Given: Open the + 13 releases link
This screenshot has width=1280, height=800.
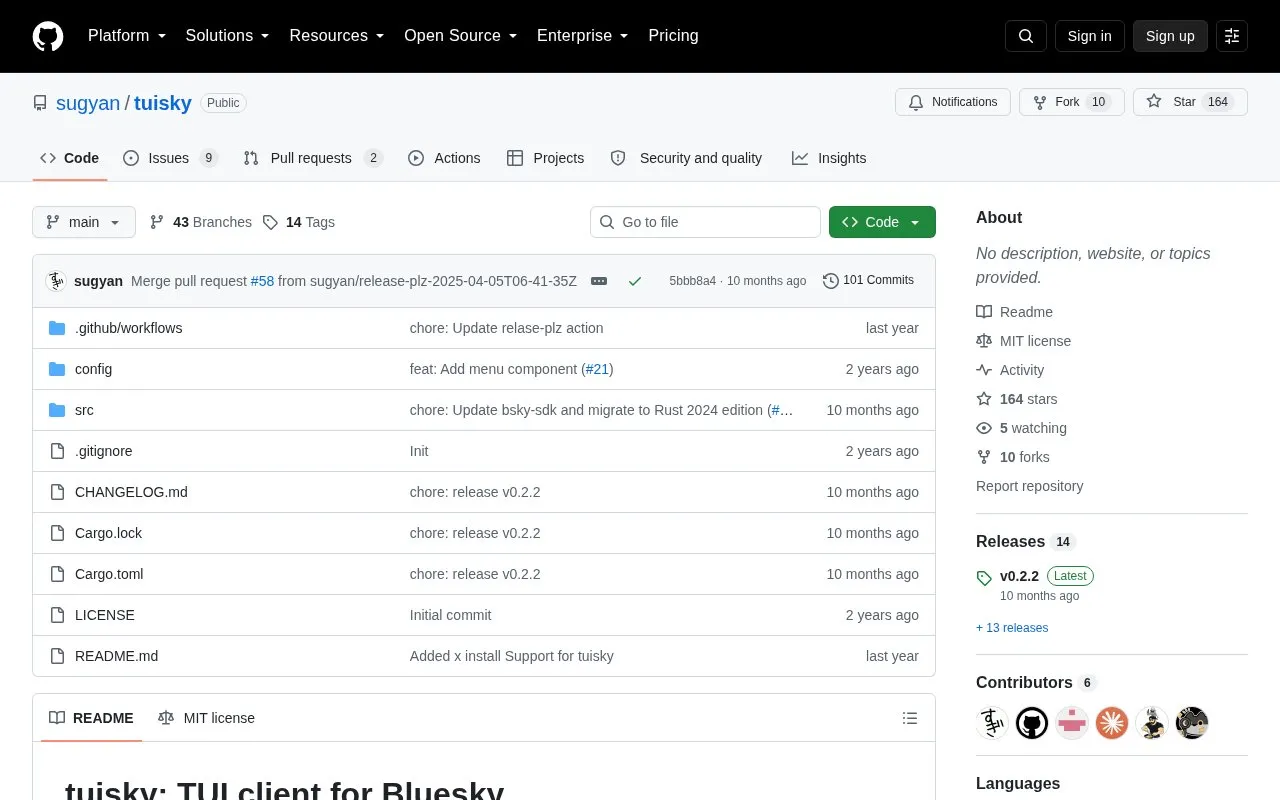Looking at the screenshot, I should coord(1012,628).
